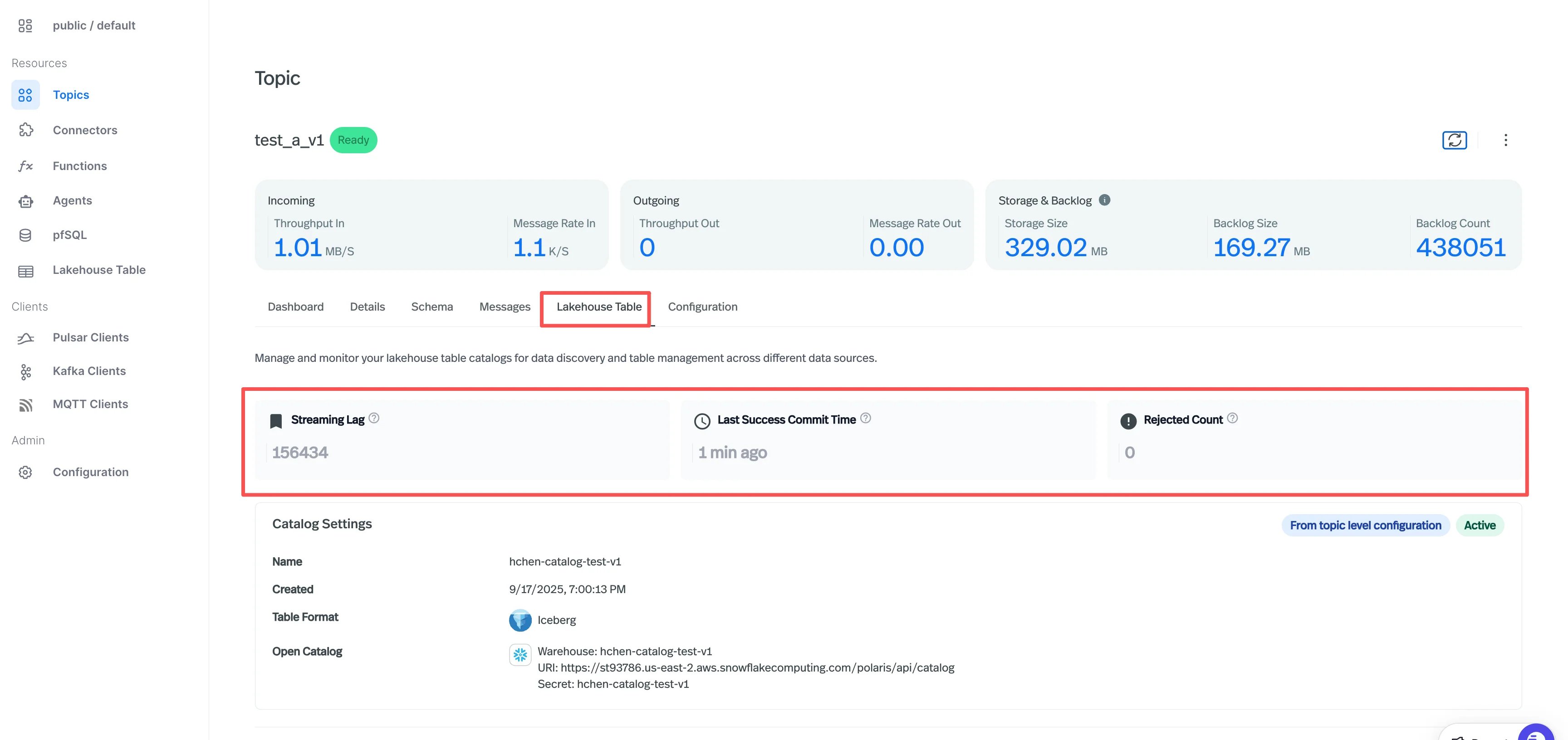Image resolution: width=1568 pixels, height=740 pixels.
Task: Click the Iceberg table format icon
Action: 520,620
